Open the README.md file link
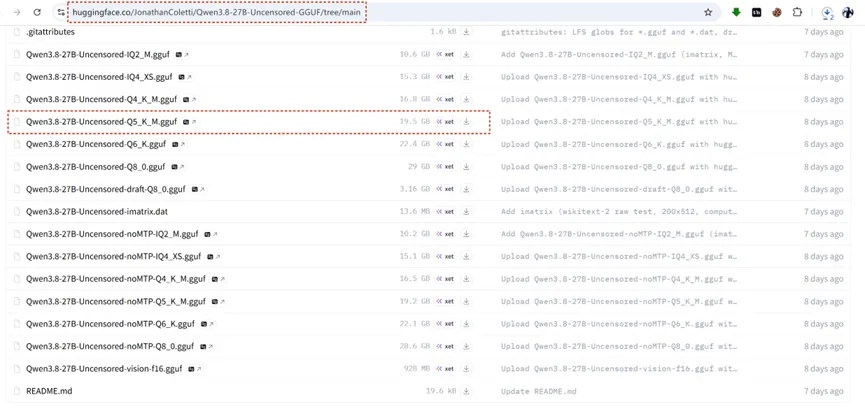 49,391
